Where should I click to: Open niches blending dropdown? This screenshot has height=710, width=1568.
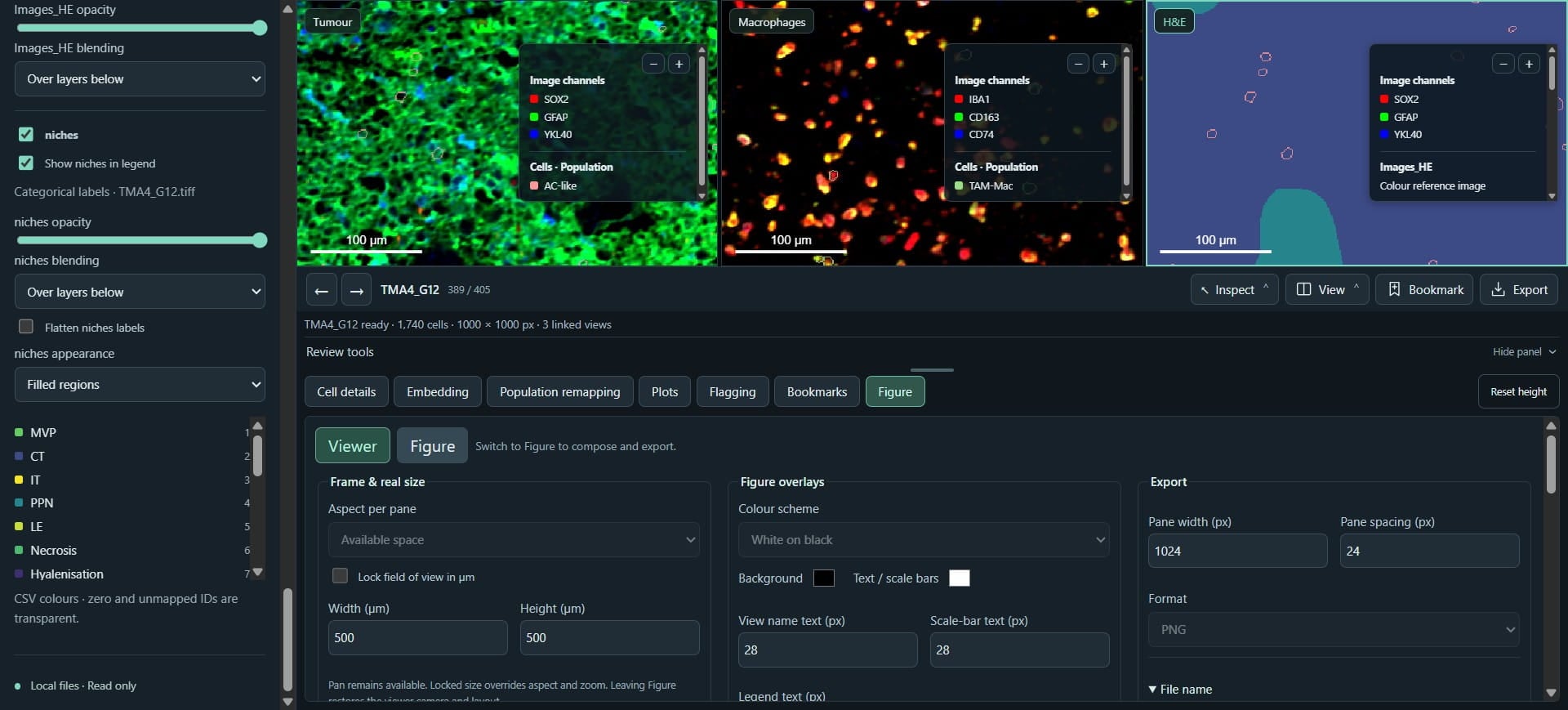[x=140, y=292]
